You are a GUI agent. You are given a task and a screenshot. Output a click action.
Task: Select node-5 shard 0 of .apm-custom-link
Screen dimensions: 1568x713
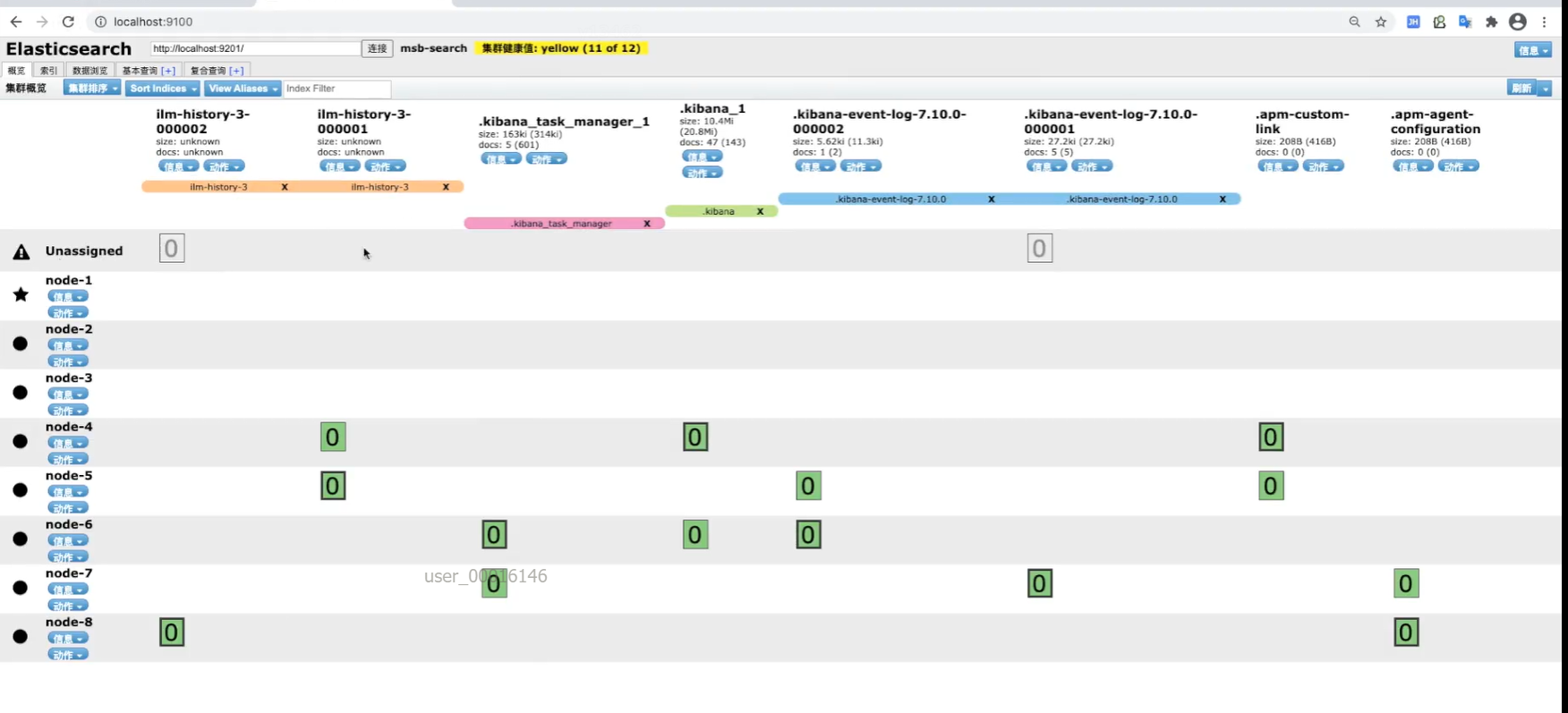(1271, 486)
